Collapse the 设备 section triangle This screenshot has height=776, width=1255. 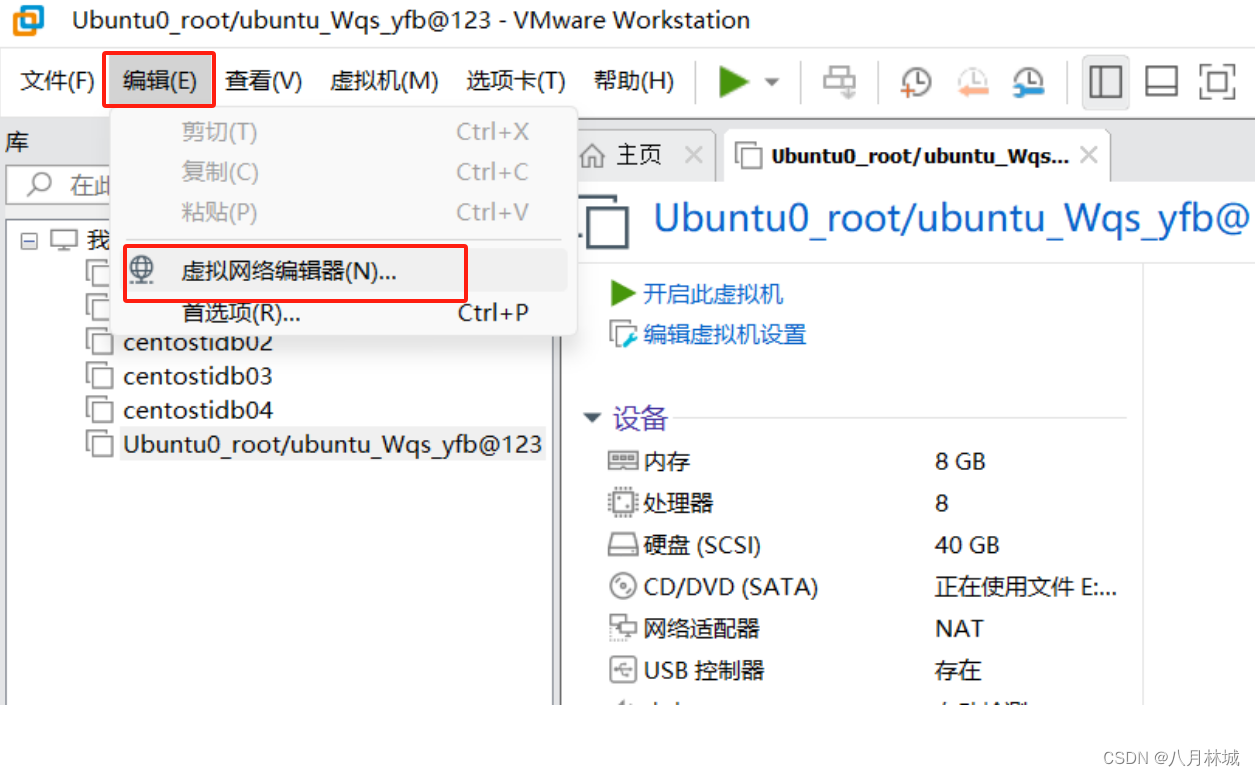click(593, 418)
